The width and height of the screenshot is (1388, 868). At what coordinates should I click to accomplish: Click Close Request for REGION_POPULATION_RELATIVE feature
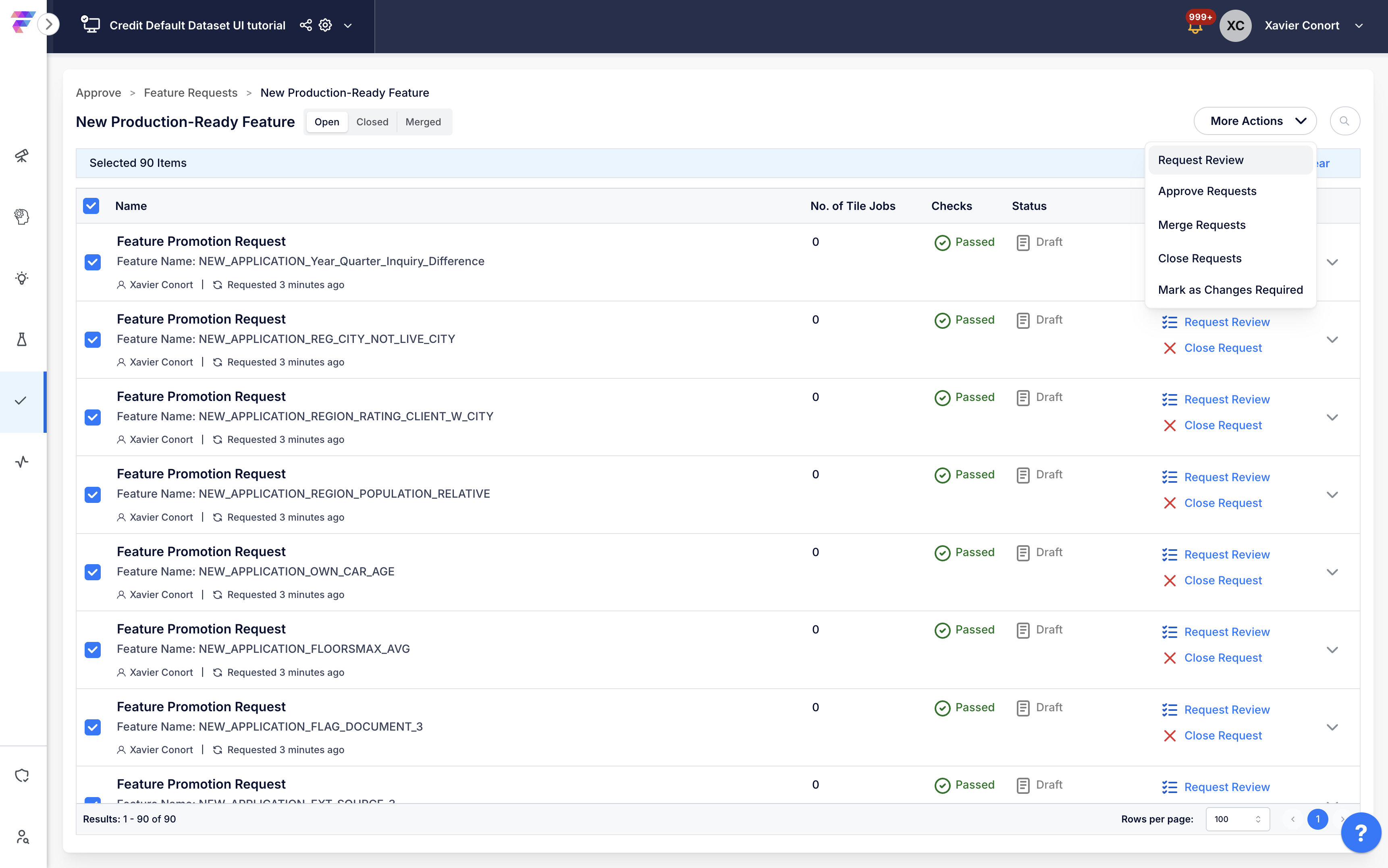pyautogui.click(x=1223, y=503)
